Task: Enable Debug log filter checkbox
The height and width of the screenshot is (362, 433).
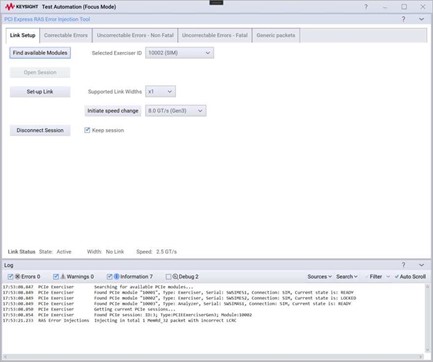Action: (x=168, y=277)
